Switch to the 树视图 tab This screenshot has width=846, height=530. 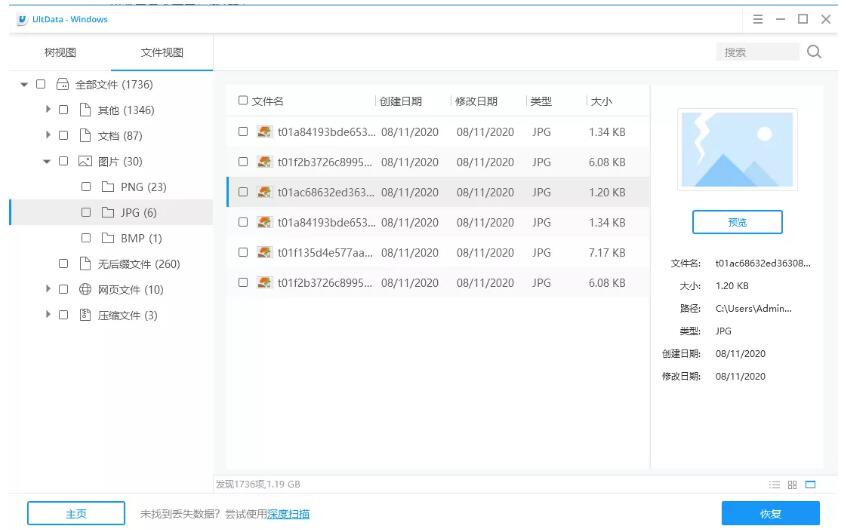click(60, 53)
